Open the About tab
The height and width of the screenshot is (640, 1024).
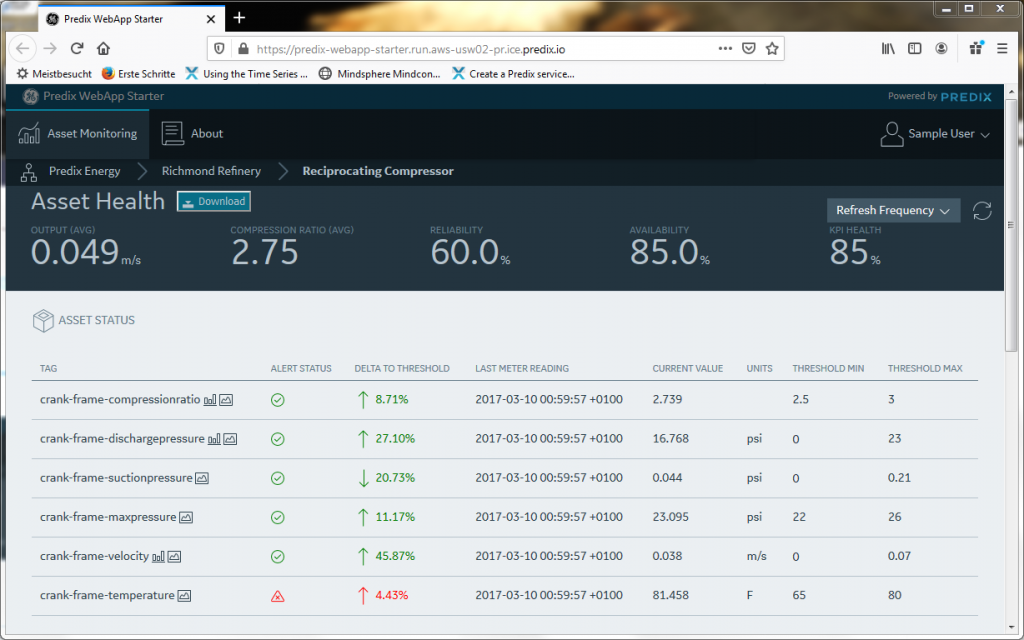[193, 133]
